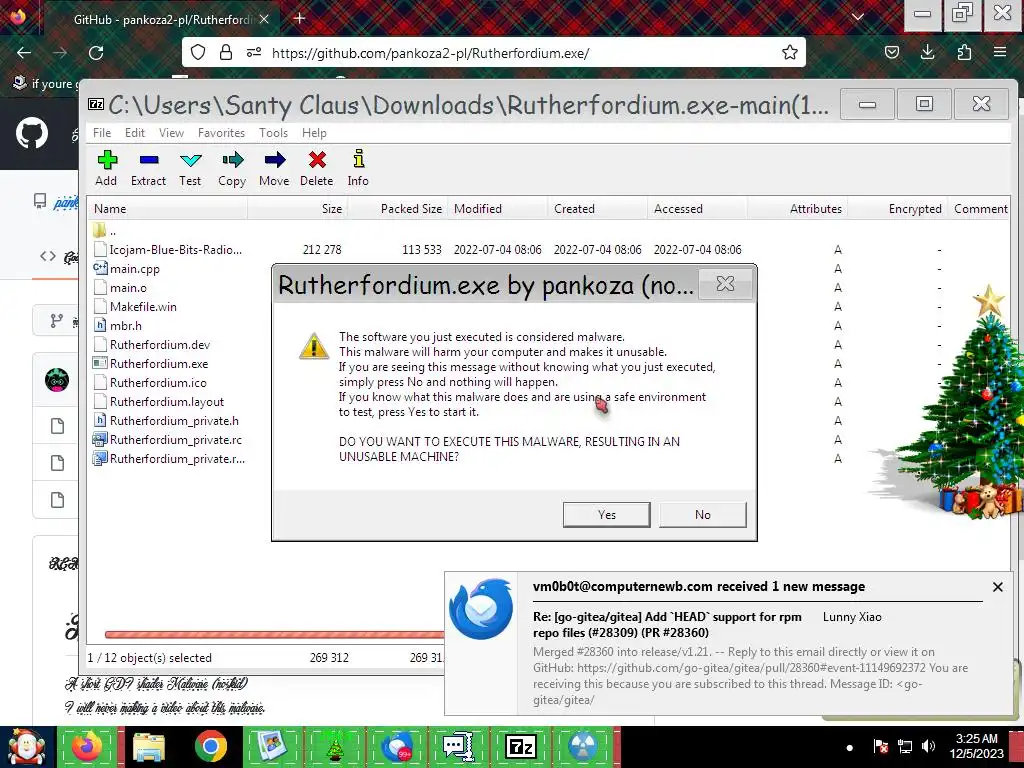Click the Santa Start button
1024x768 pixels.
pyautogui.click(x=27, y=746)
